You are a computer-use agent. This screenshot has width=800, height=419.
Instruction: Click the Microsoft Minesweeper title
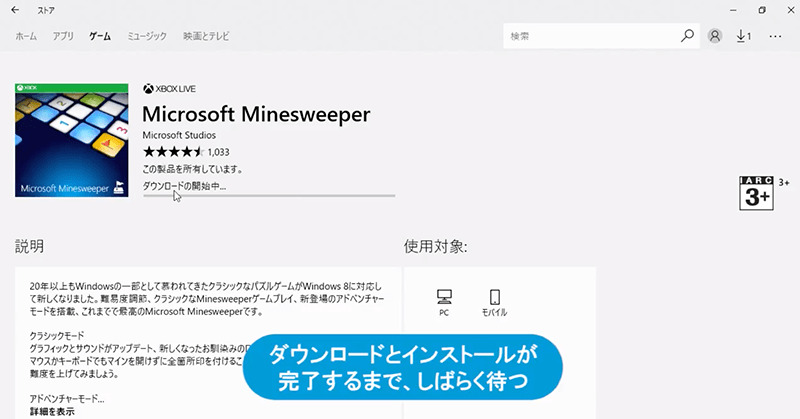click(256, 114)
